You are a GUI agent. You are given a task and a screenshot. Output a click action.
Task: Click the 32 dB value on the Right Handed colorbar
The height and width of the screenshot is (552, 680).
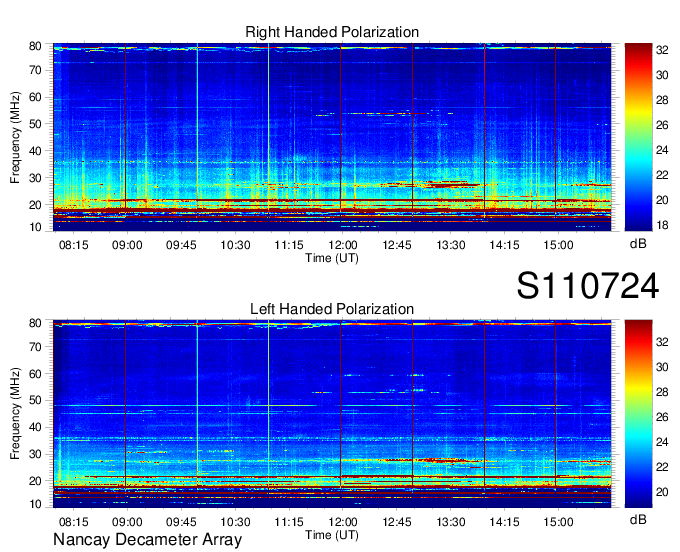[x=662, y=50]
